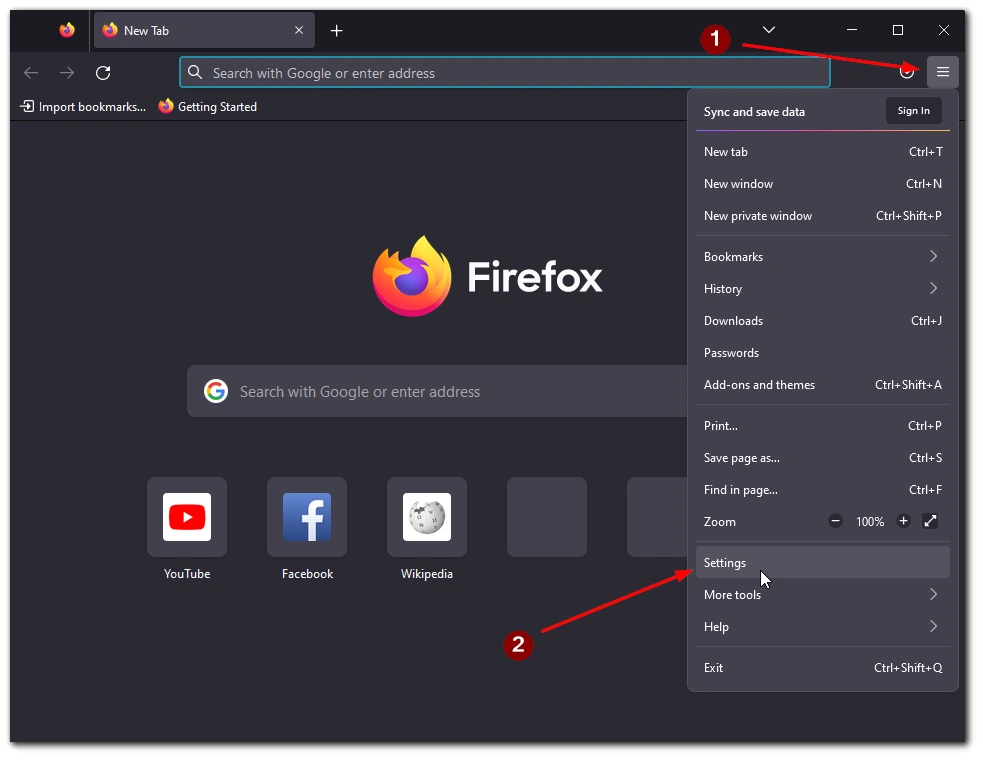This screenshot has height=760, width=983.
Task: Open the list all tabs dropdown arrow
Action: tap(769, 29)
